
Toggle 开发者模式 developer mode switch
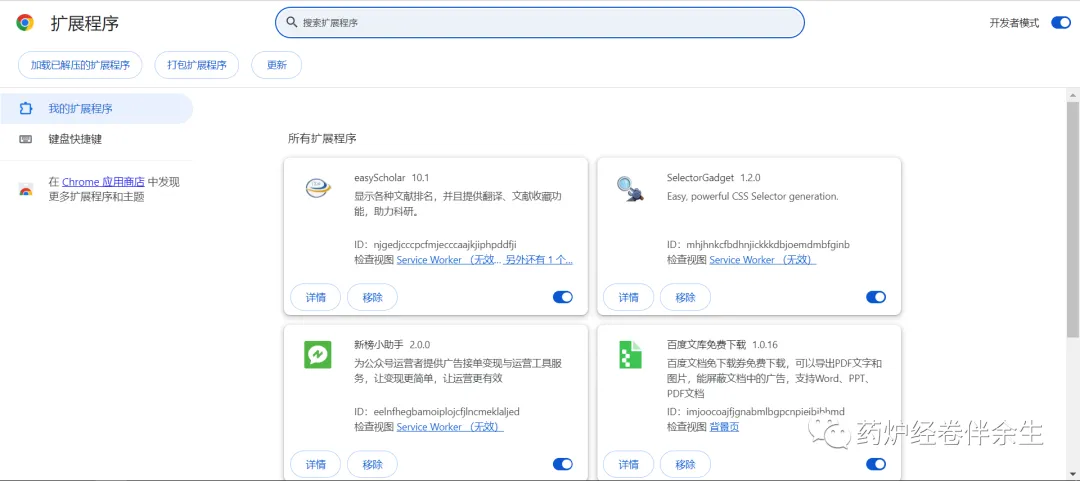coord(1060,23)
